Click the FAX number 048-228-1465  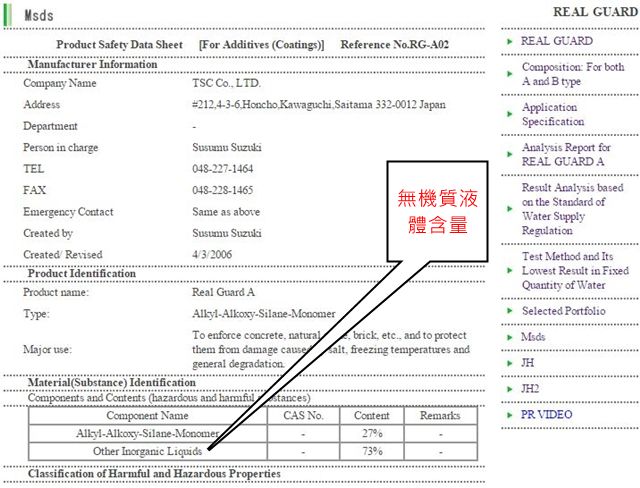[223, 190]
